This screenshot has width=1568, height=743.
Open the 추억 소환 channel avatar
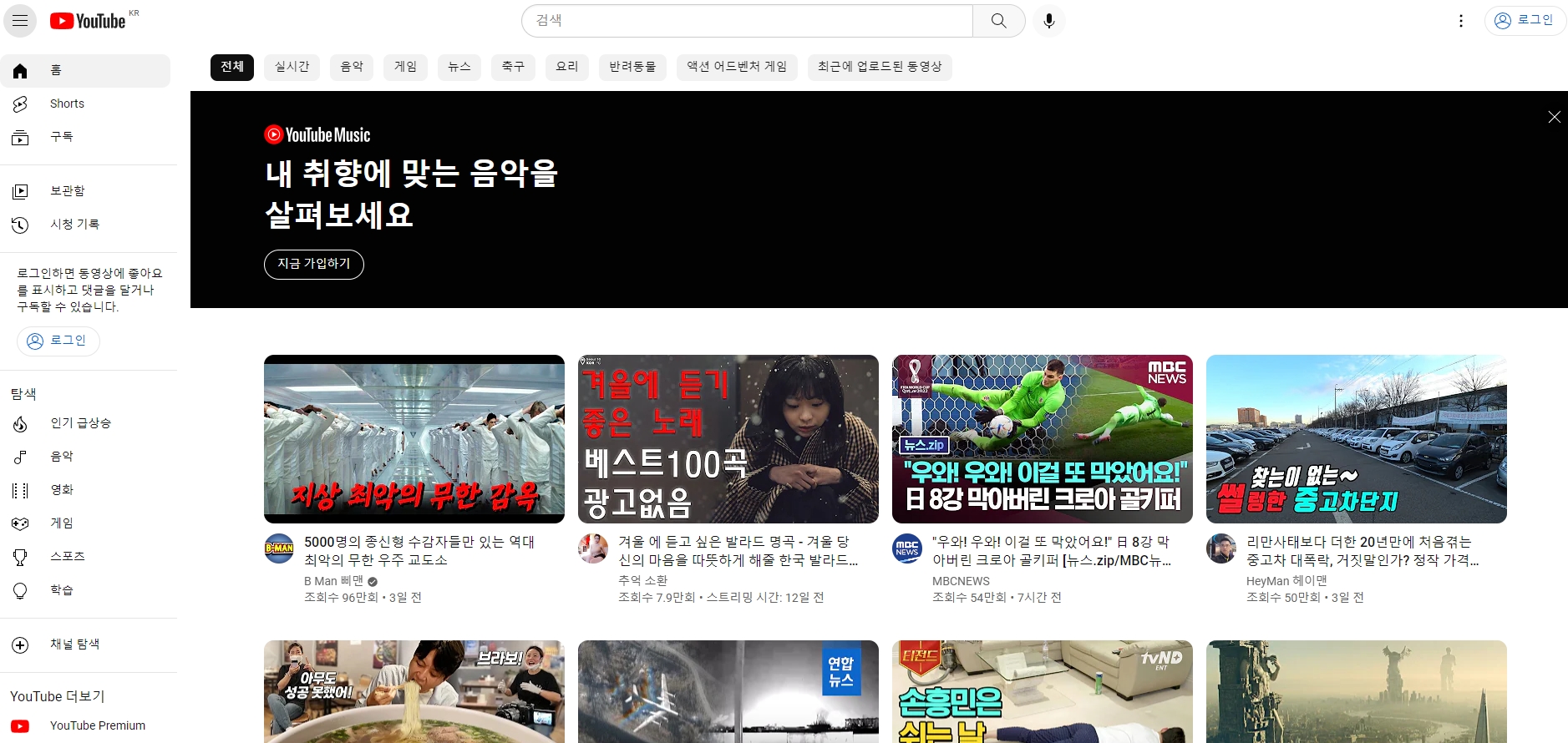tap(593, 548)
